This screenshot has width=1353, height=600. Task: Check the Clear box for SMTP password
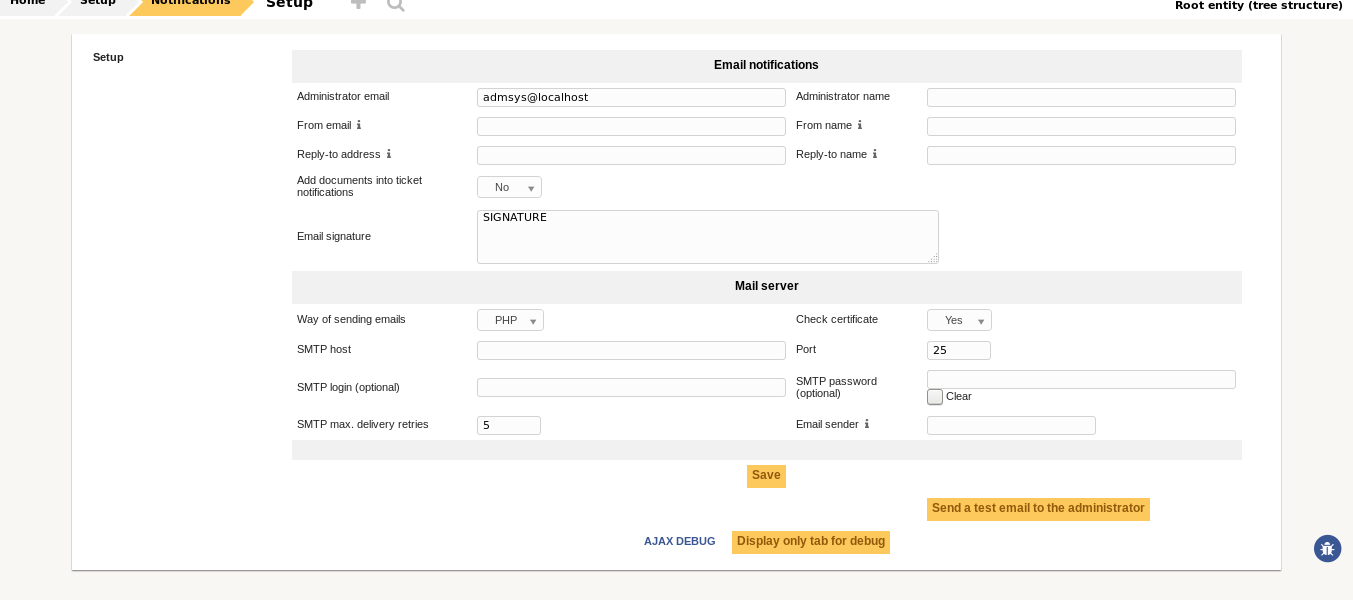pos(934,397)
